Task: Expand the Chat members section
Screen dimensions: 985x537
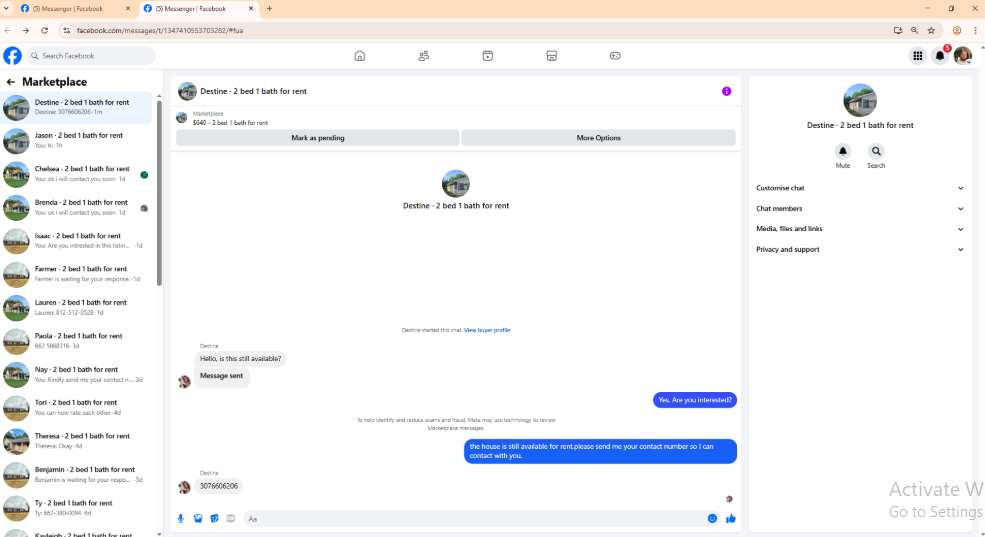Action: pos(859,209)
